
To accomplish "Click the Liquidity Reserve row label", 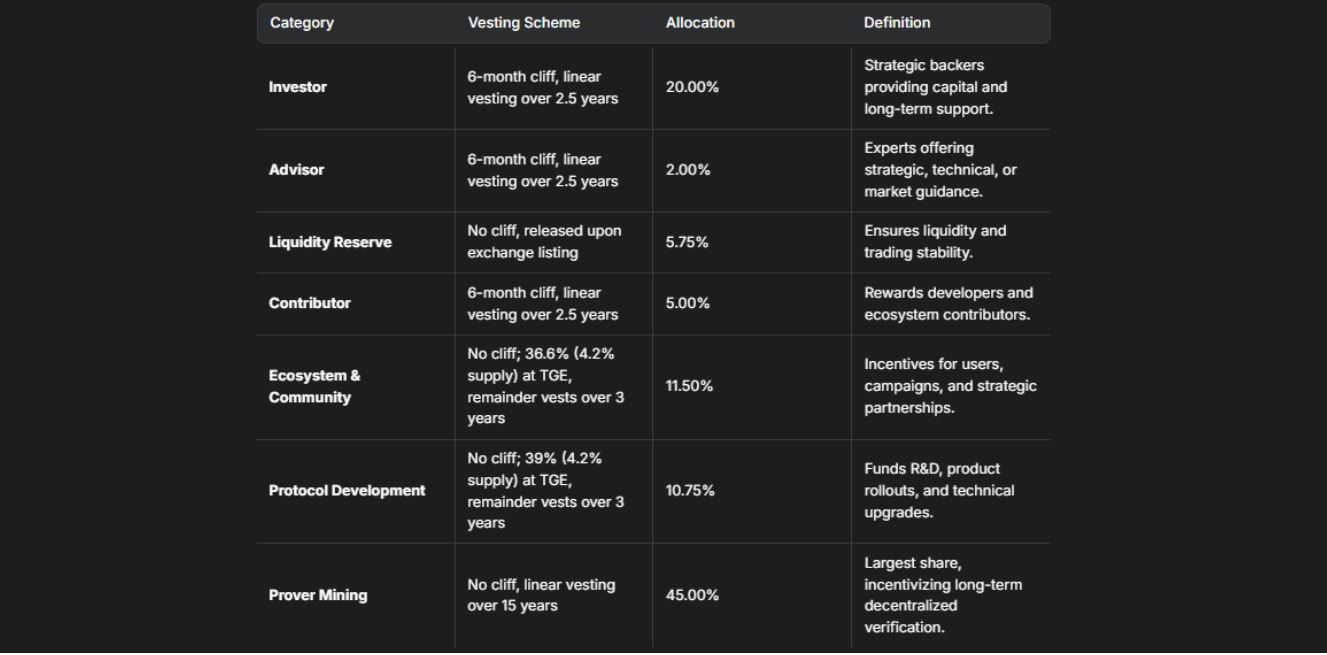I will [x=330, y=242].
